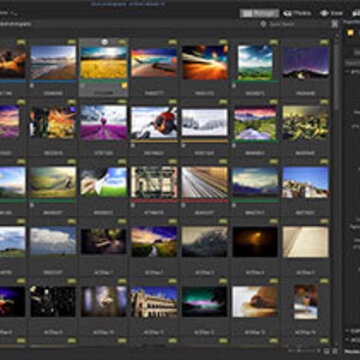Select the lavender field with person photo
Screen dimensions: 360x360
pos(104,122)
